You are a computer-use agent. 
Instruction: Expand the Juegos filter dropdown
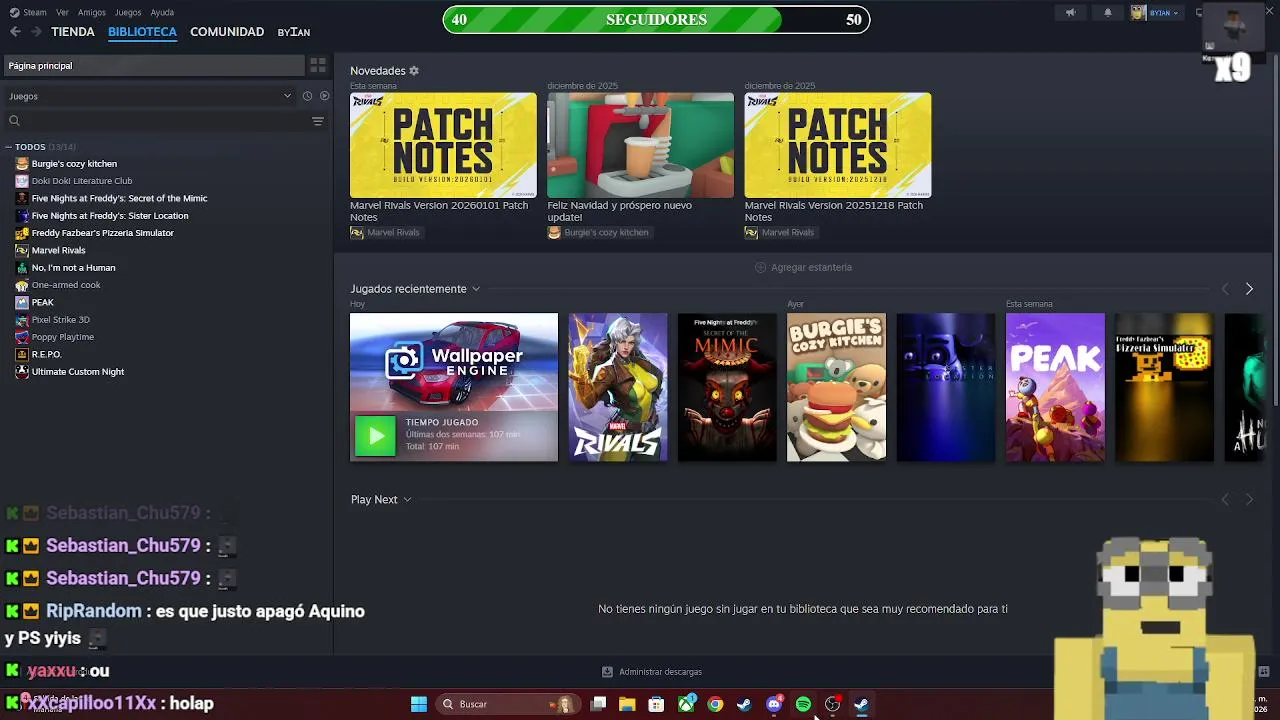click(150, 96)
